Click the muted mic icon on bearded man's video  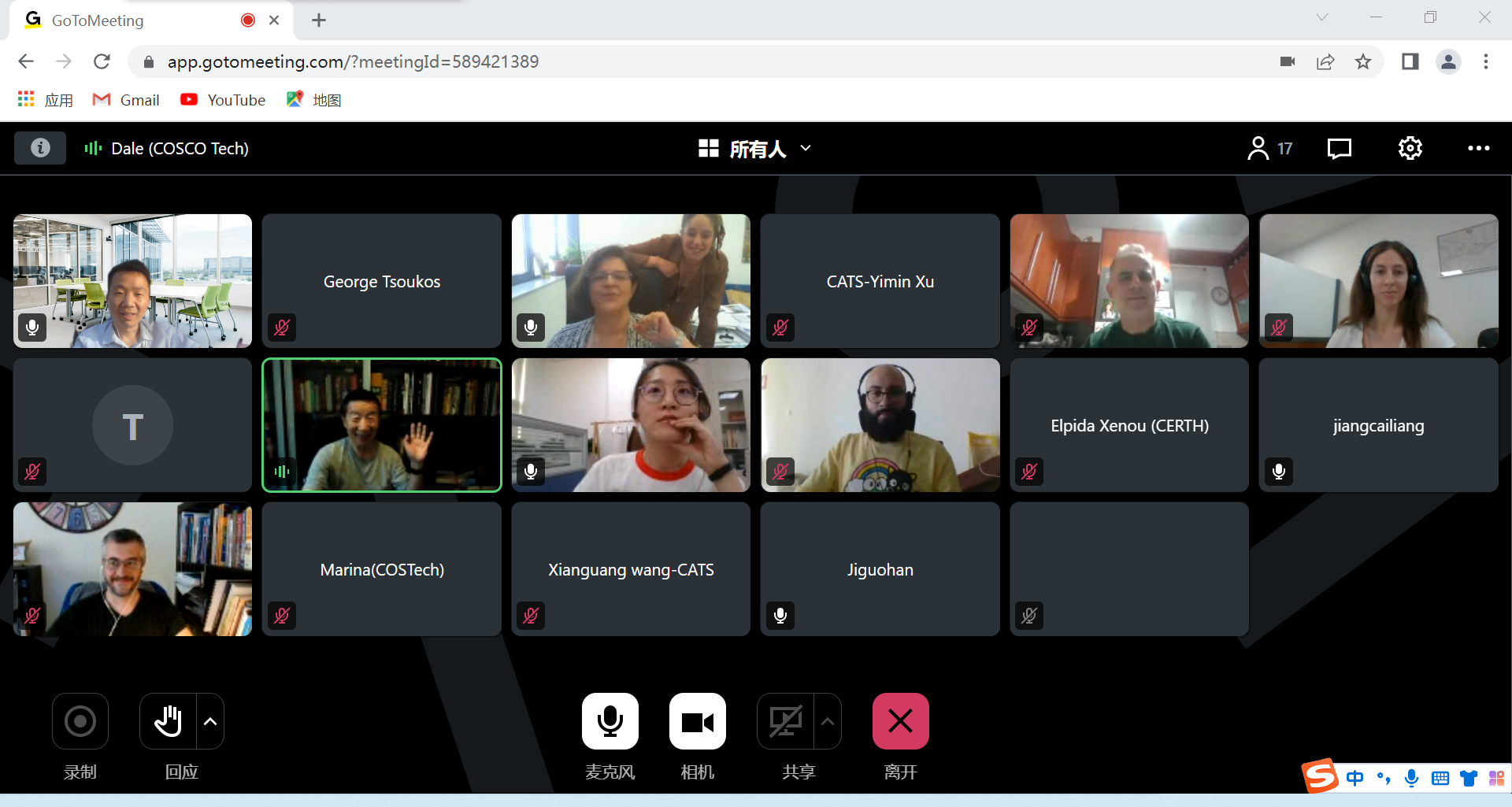780,471
